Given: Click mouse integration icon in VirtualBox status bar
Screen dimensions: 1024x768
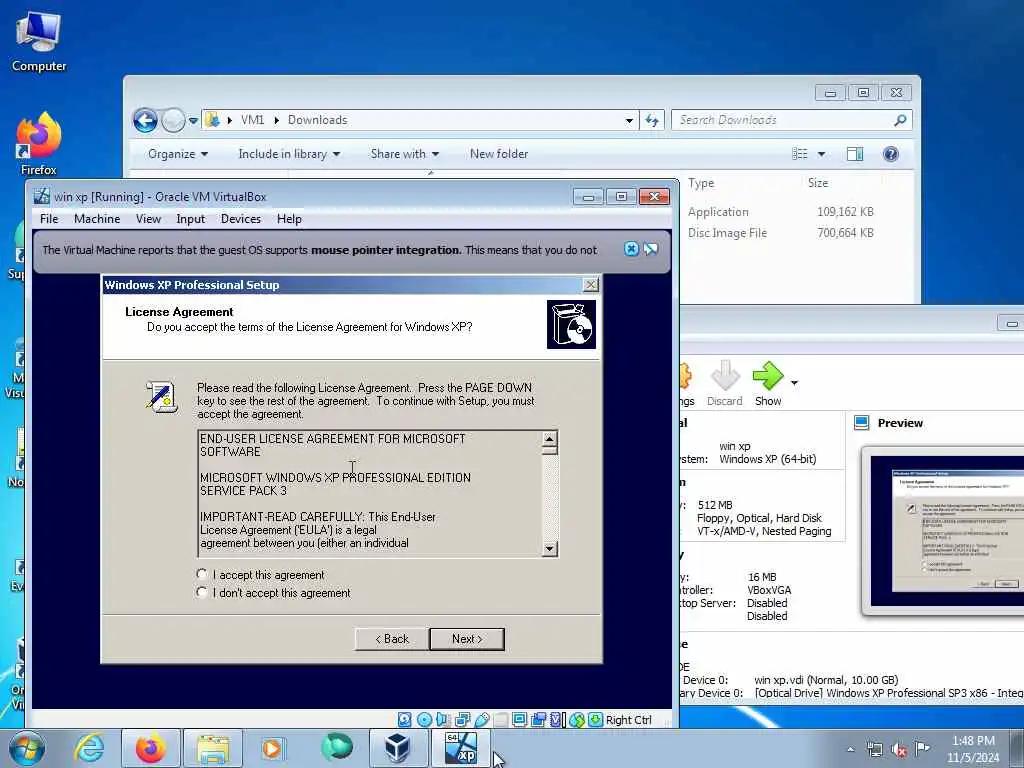Looking at the screenshot, I should tap(577, 720).
